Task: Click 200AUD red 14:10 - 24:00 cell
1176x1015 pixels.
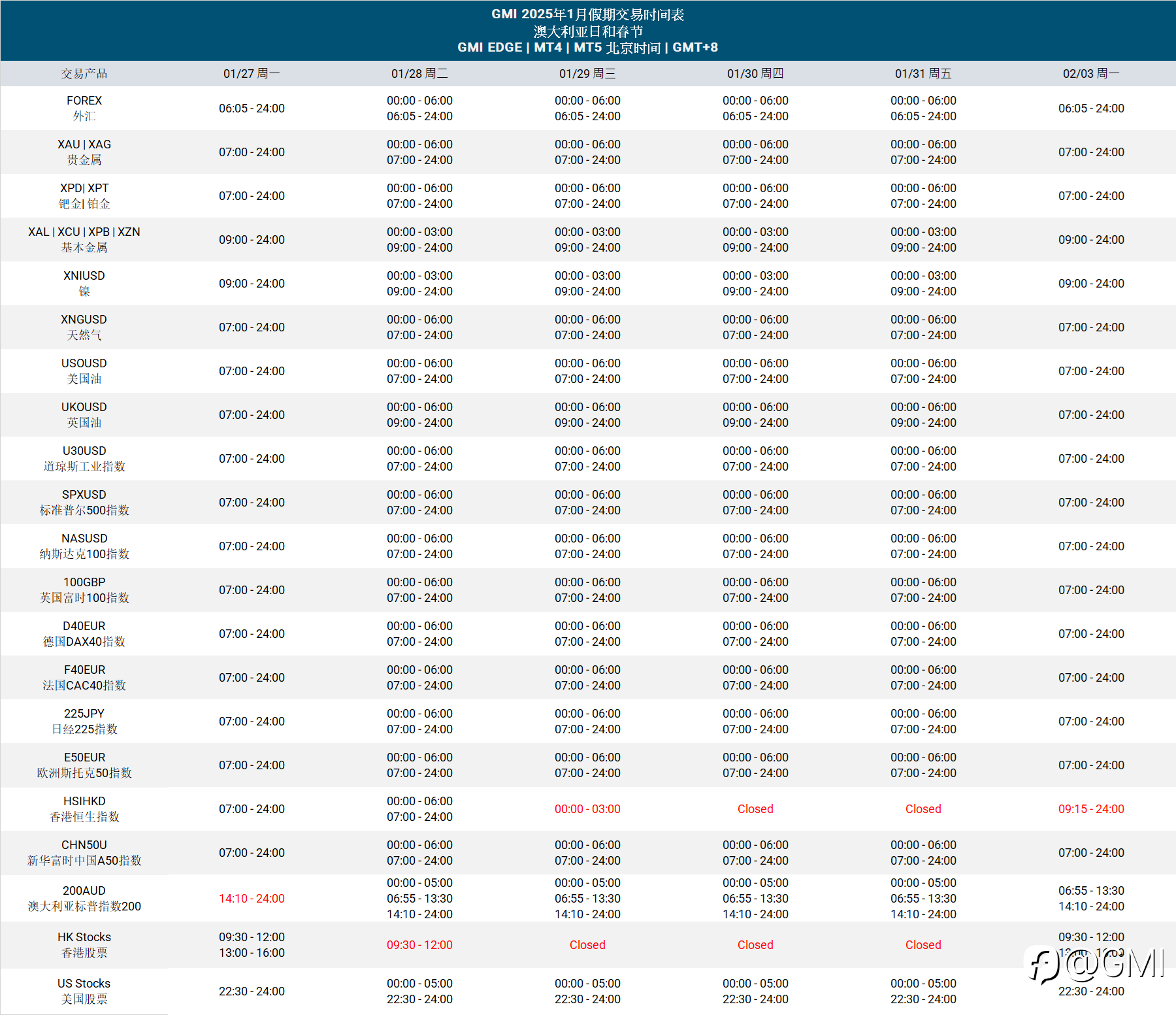Action: (252, 899)
